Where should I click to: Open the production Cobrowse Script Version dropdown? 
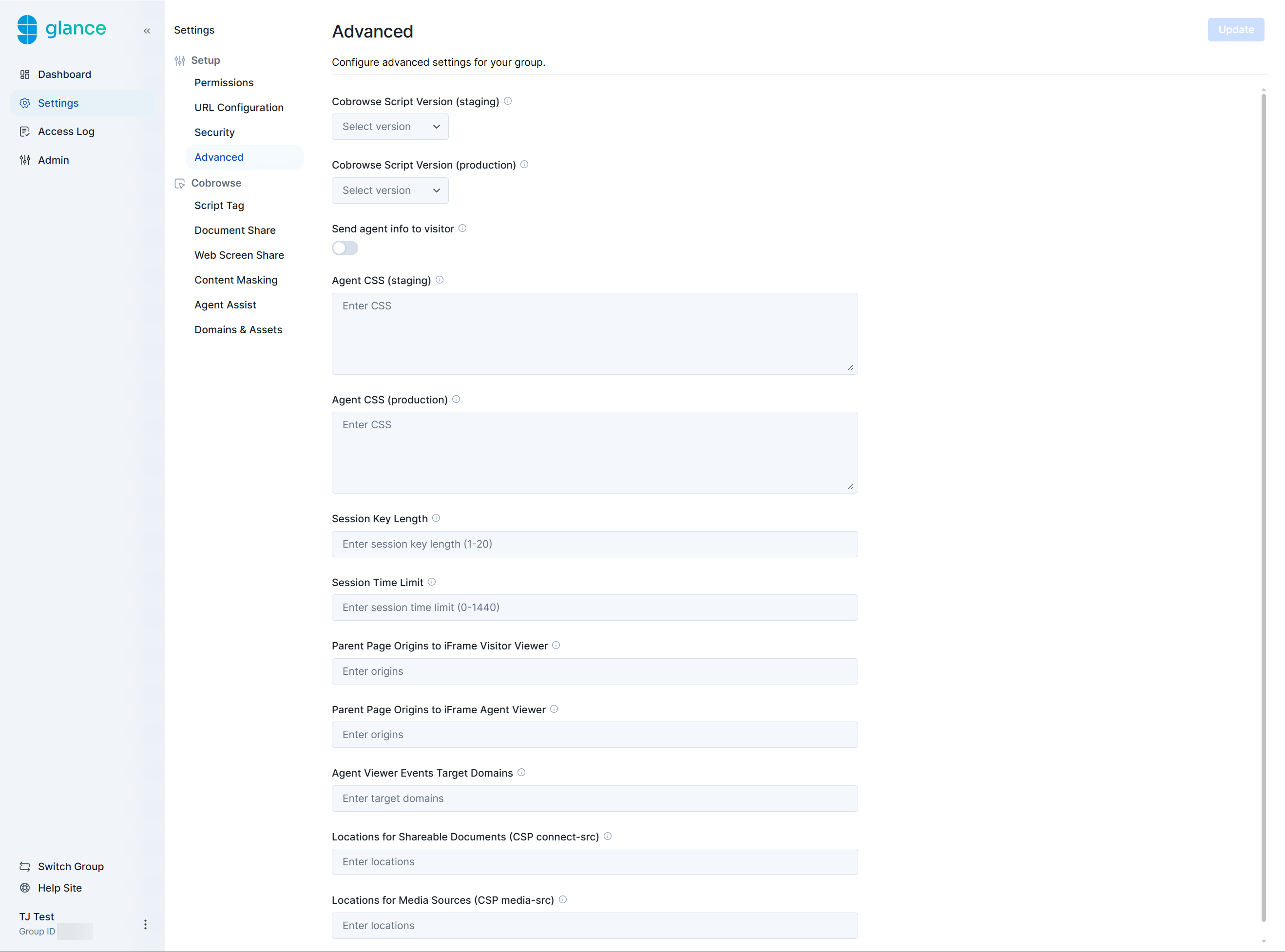click(x=390, y=190)
